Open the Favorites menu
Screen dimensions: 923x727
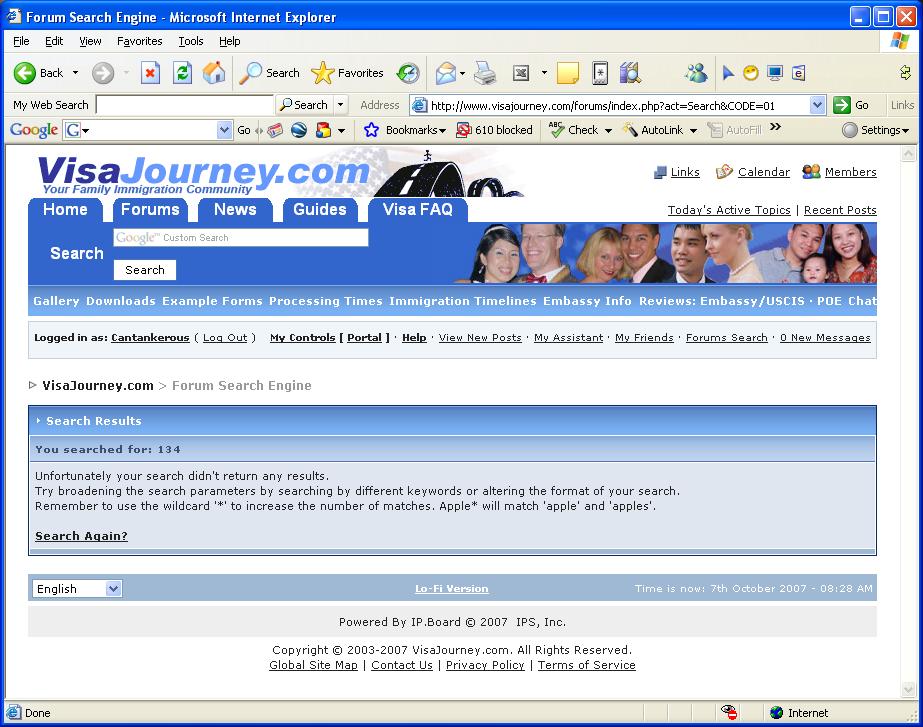140,41
